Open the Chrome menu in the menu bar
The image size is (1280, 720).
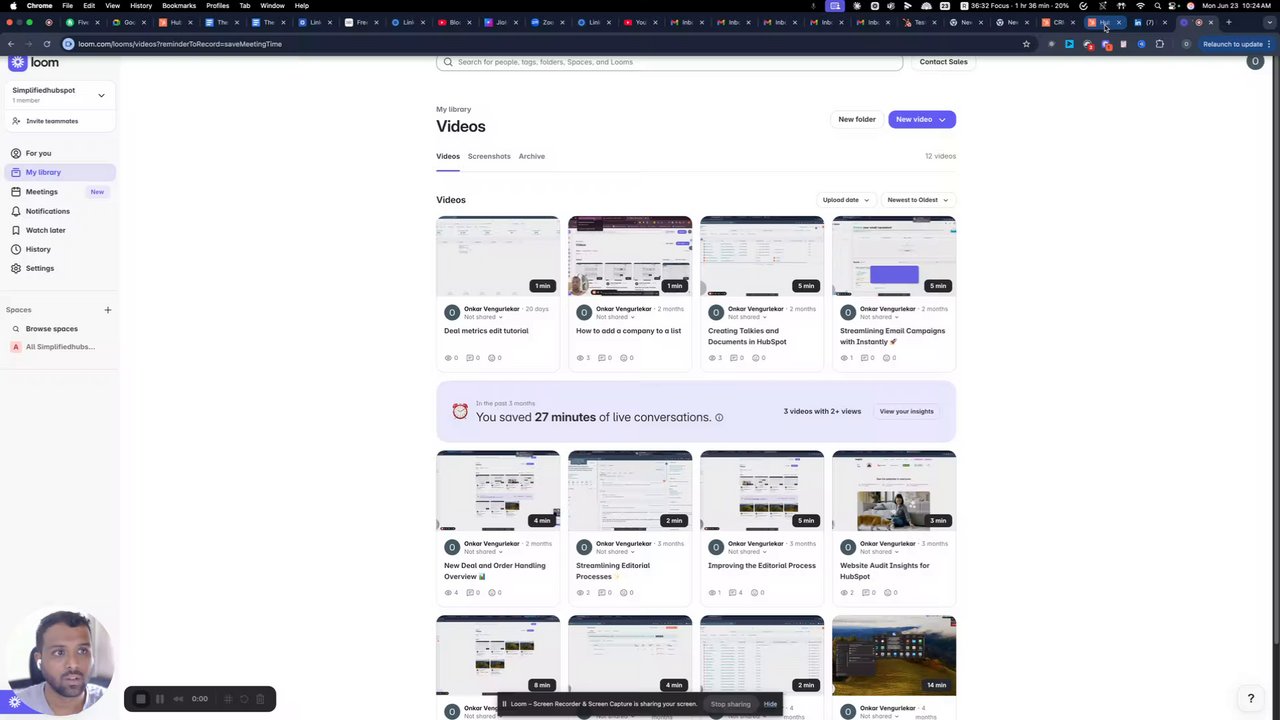(x=39, y=6)
